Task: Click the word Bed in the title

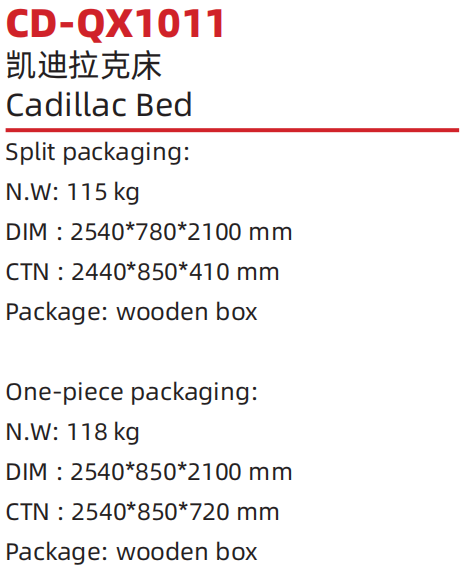Action: (x=164, y=105)
